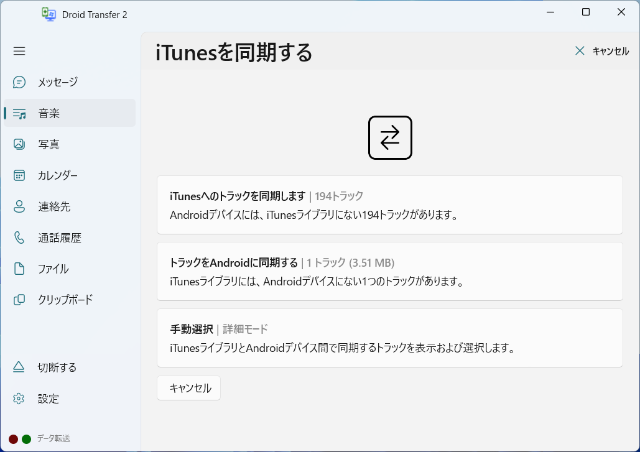Click the disconnect eject icon

[19, 367]
